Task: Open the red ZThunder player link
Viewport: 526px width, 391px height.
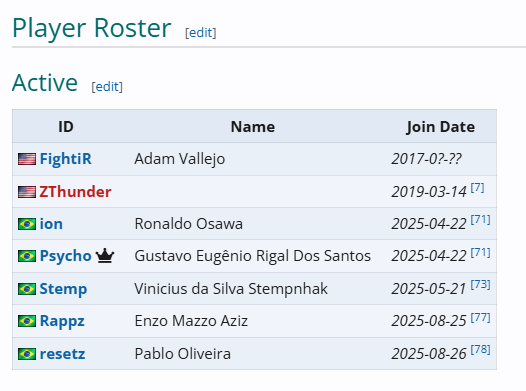Action: pyautogui.click(x=75, y=191)
